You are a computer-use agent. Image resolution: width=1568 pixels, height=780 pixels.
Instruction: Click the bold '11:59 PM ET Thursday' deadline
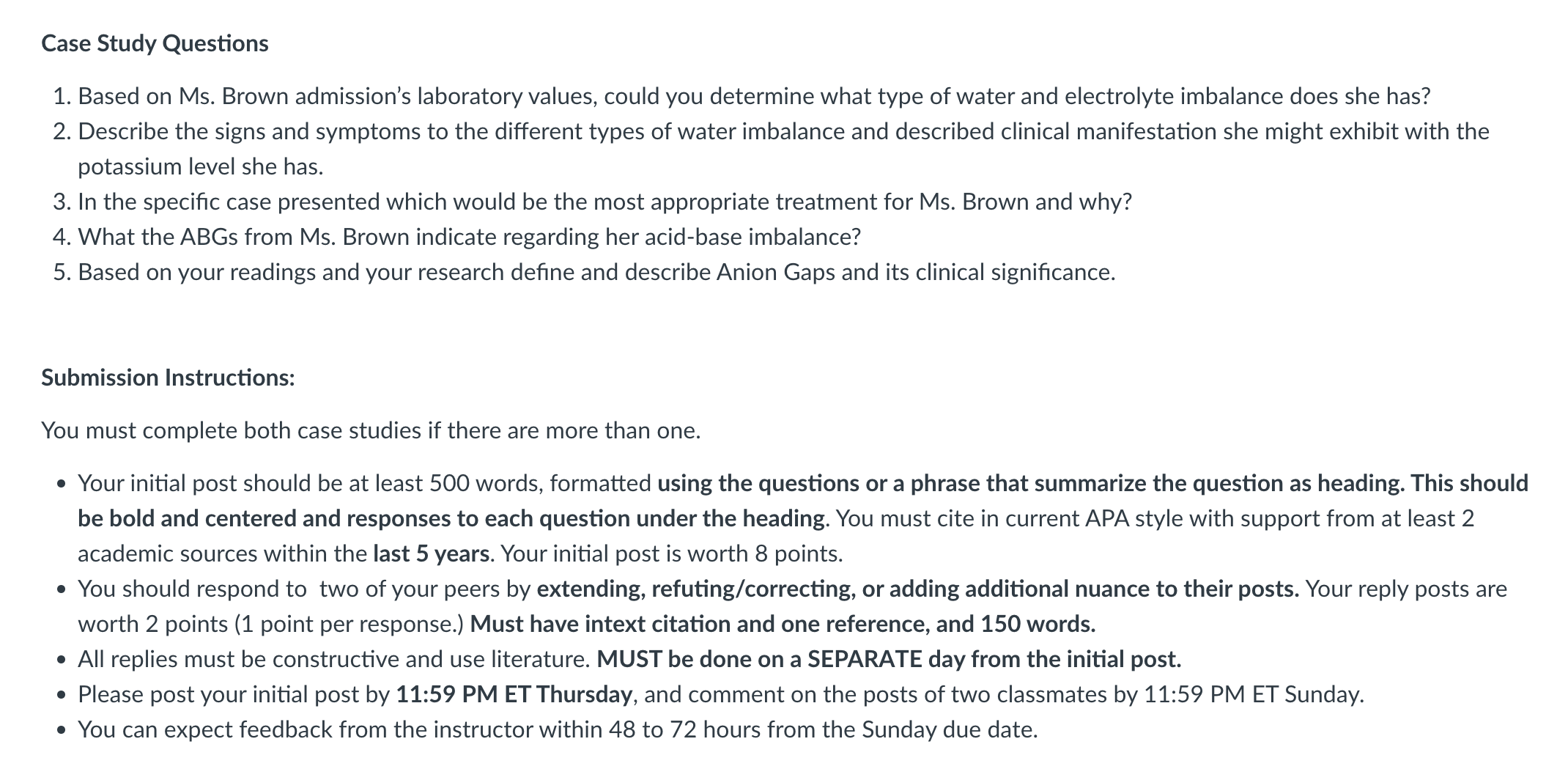click(514, 695)
